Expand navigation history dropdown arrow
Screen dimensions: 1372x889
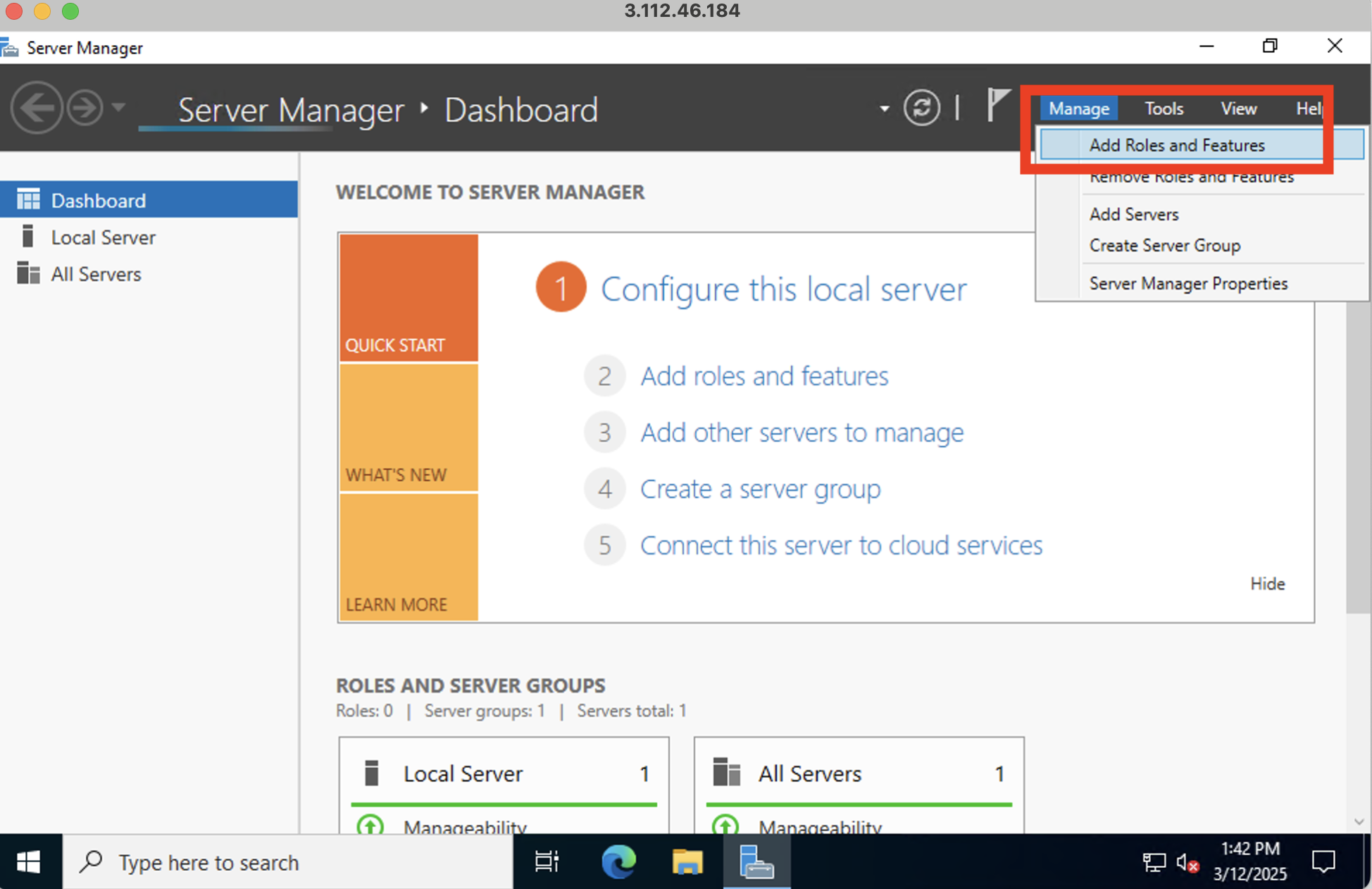pos(118,108)
